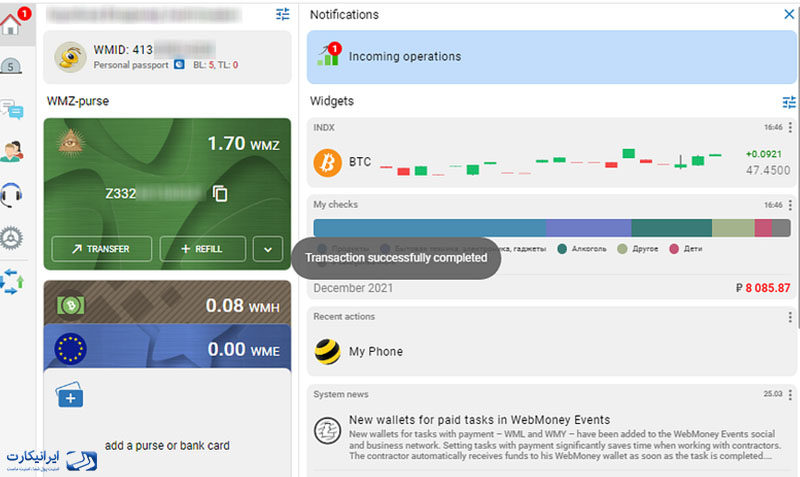The height and width of the screenshot is (477, 800).
Task: Open the widgets settings sliders icon
Action: tap(789, 102)
